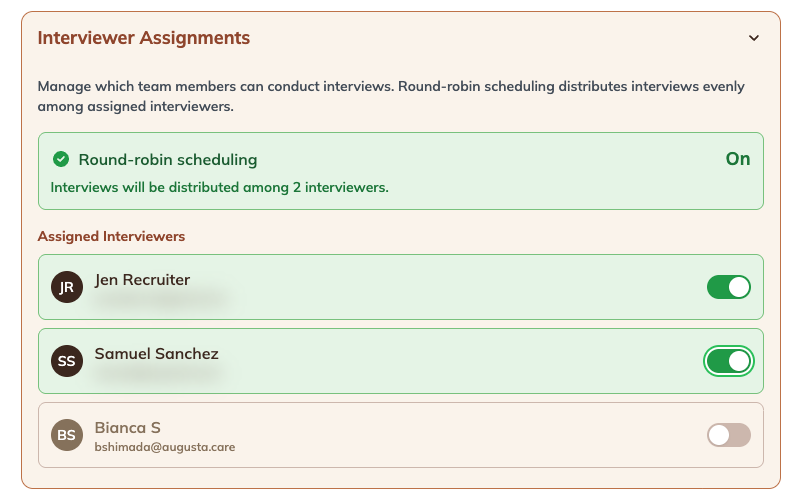Image resolution: width=799 pixels, height=499 pixels.
Task: Click the Assigned Interviewers subheading
Action: click(111, 236)
